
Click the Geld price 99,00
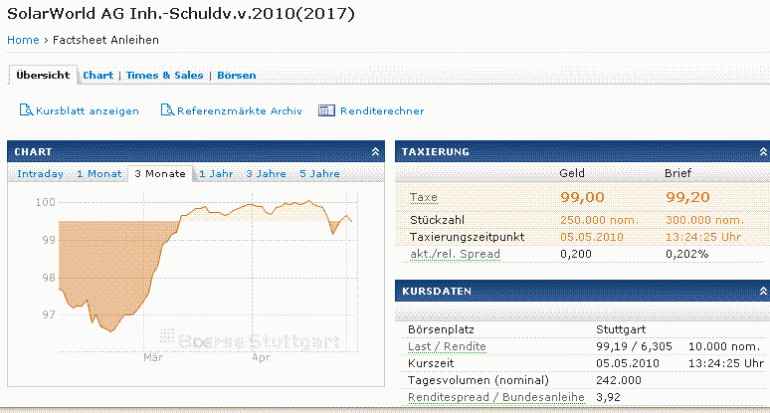(x=582, y=197)
